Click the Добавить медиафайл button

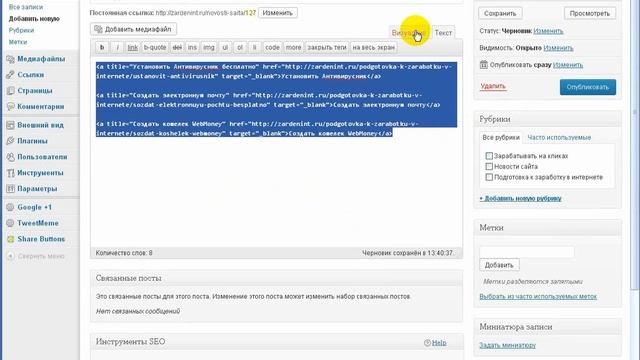click(x=133, y=29)
